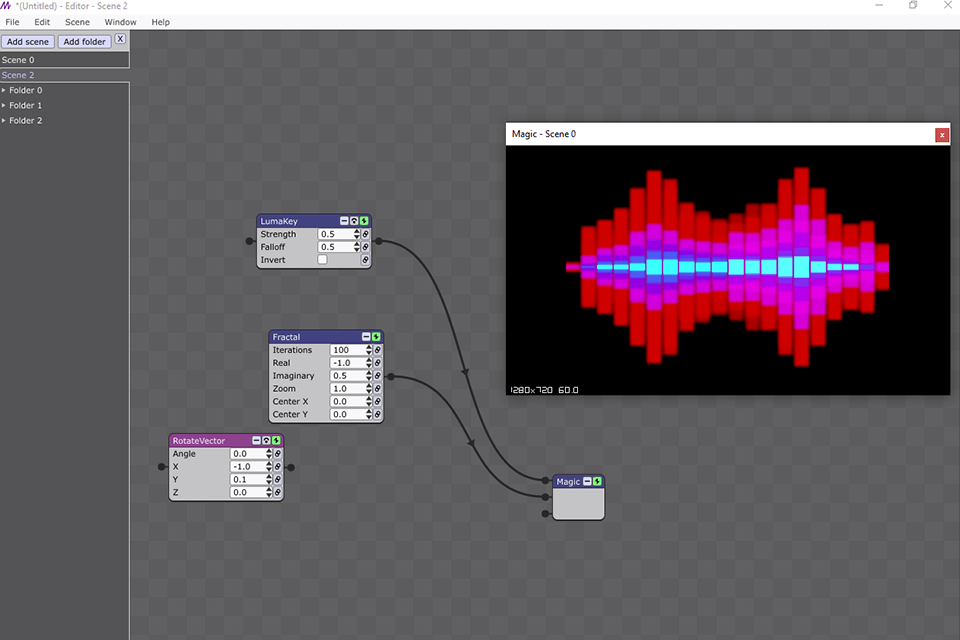The width and height of the screenshot is (960, 640).
Task: Increase the Fractal Zoom value with its up stepper
Action: point(369,385)
